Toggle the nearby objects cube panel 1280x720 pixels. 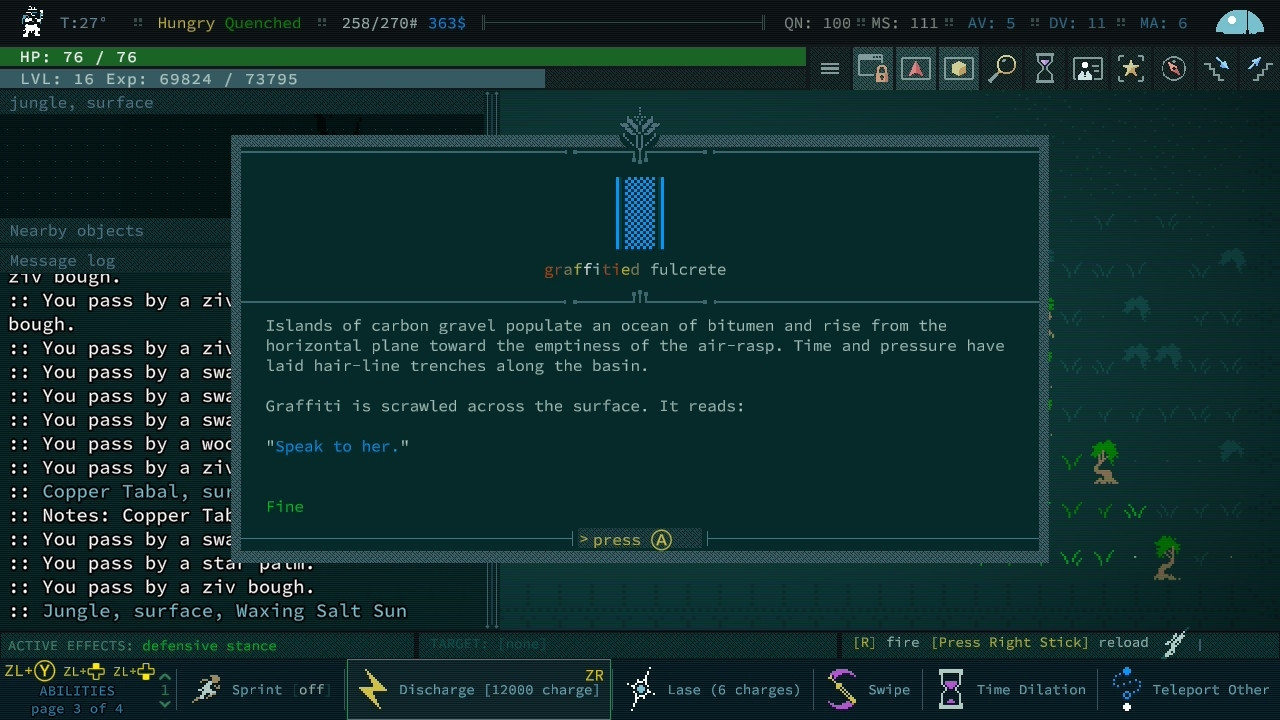click(x=959, y=69)
